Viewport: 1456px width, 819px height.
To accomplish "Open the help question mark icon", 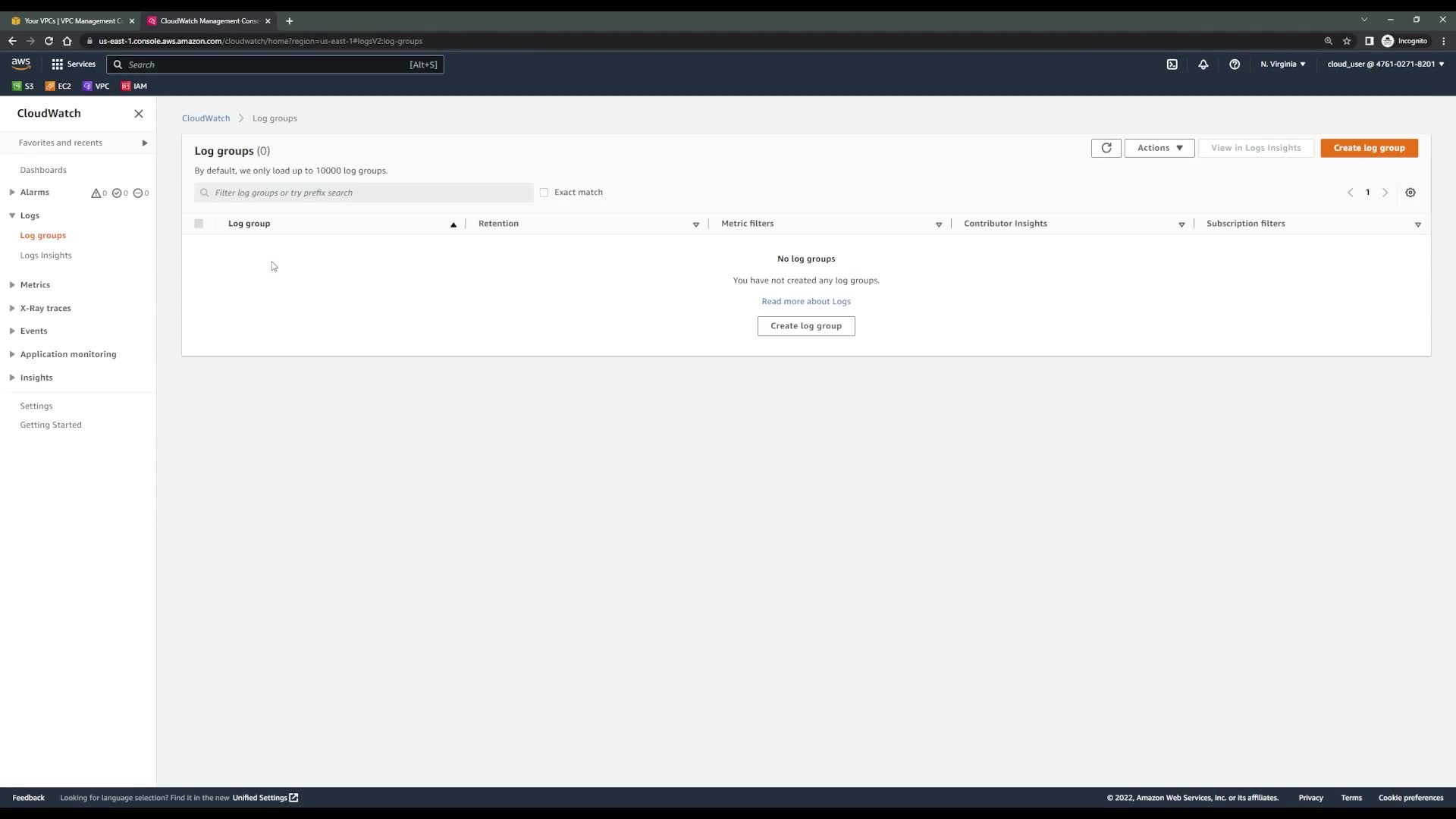I will click(x=1234, y=64).
